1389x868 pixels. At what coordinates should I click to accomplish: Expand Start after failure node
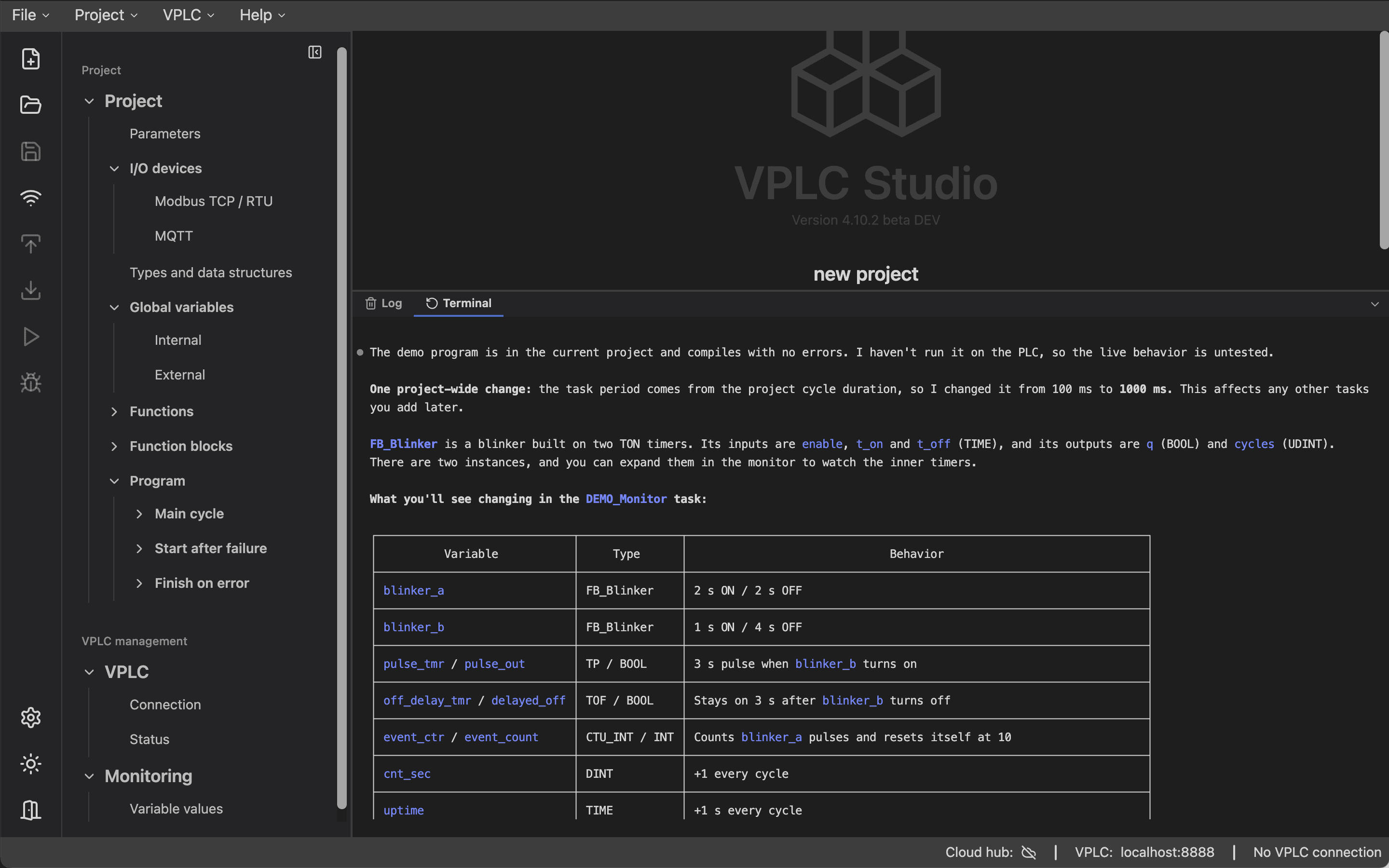(139, 548)
